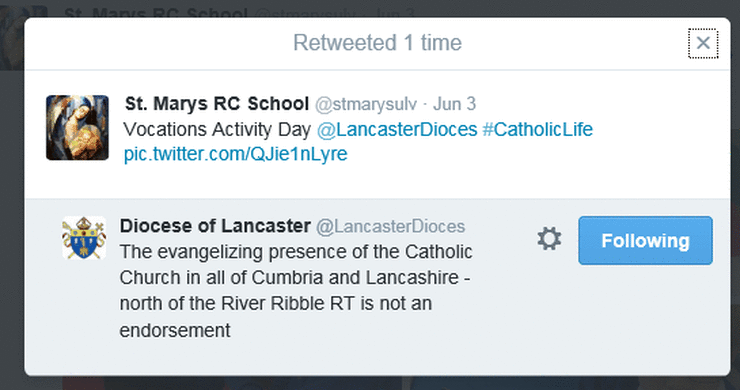Select the 'Retweeted 1 time' dialog title
The image size is (740, 390).
377,43
